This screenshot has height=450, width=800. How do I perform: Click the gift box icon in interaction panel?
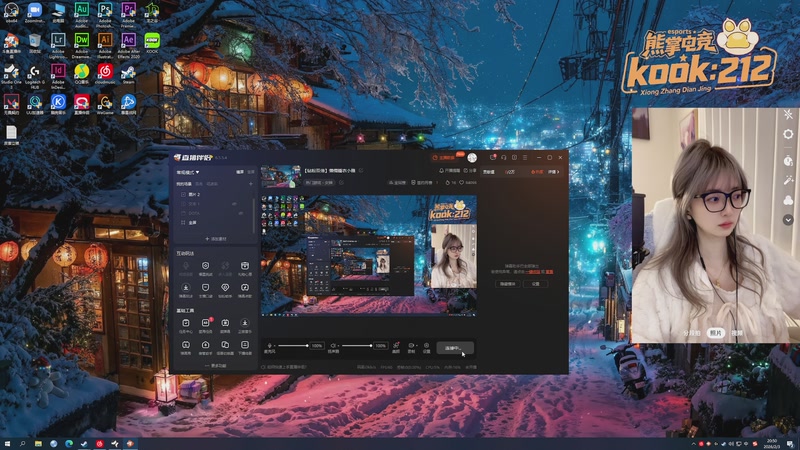(x=245, y=266)
